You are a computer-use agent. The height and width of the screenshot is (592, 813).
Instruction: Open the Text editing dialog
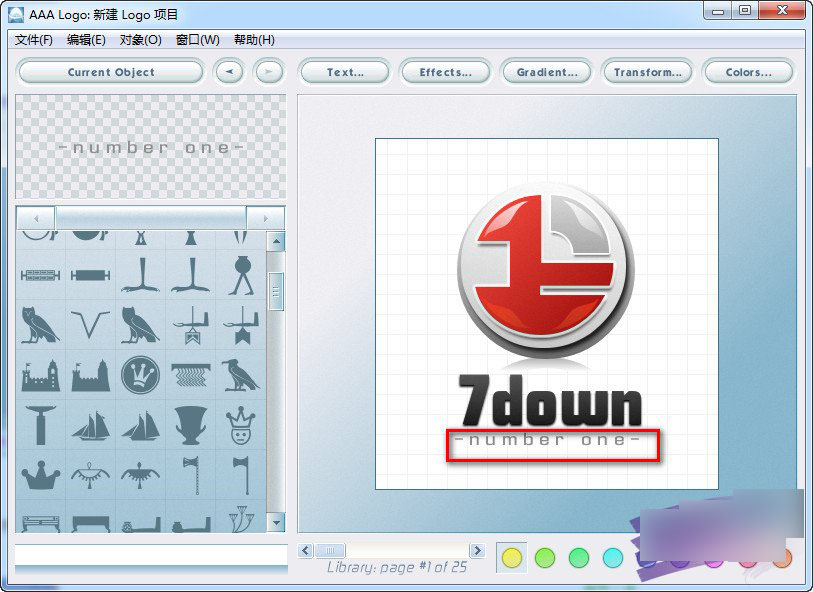(x=344, y=71)
